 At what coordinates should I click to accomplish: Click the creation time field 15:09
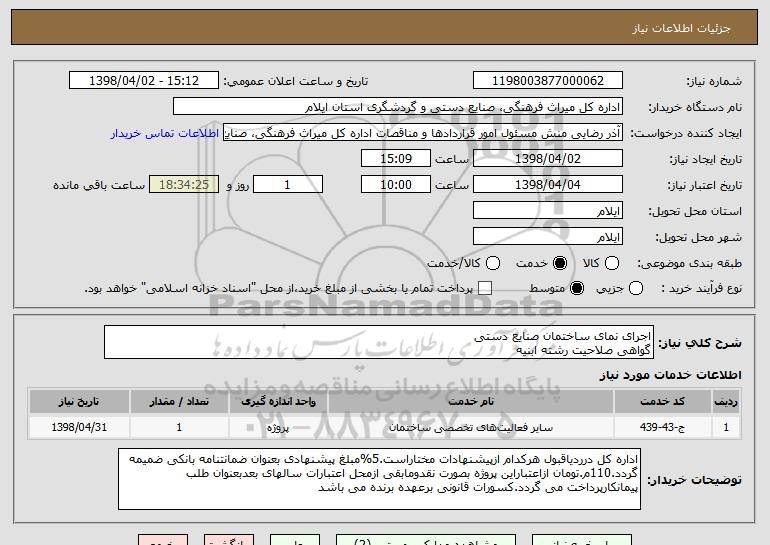point(396,159)
